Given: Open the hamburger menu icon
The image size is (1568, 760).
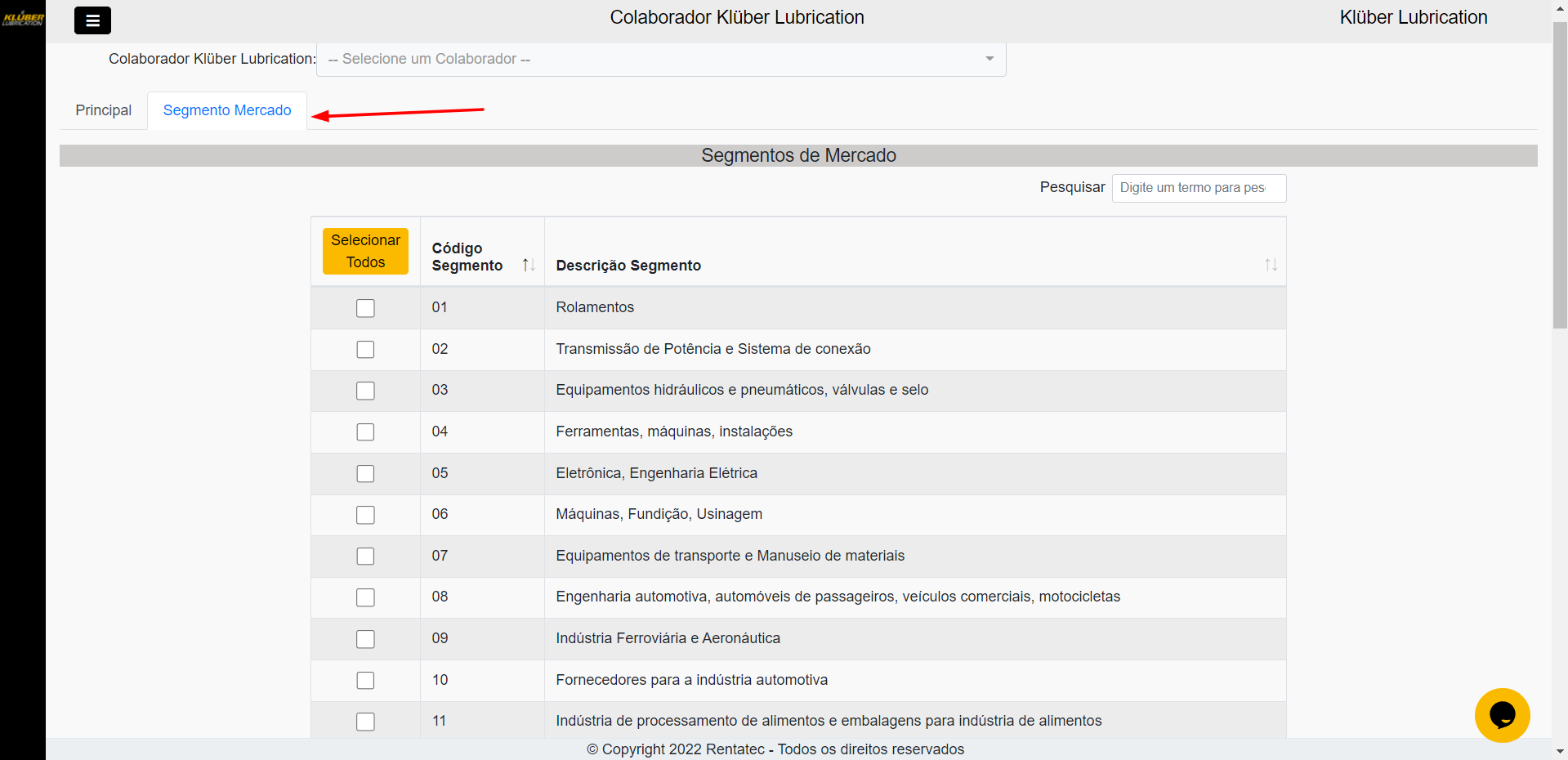Looking at the screenshot, I should click(x=92, y=20).
